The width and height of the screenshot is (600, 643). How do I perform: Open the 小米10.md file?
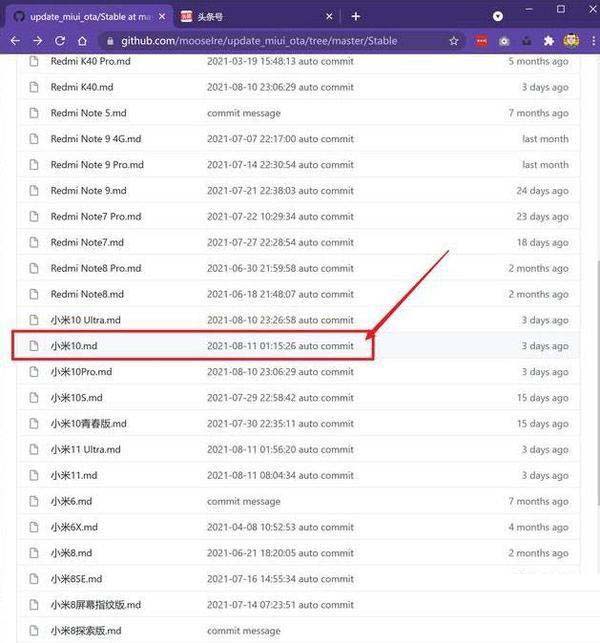click(x=73, y=346)
